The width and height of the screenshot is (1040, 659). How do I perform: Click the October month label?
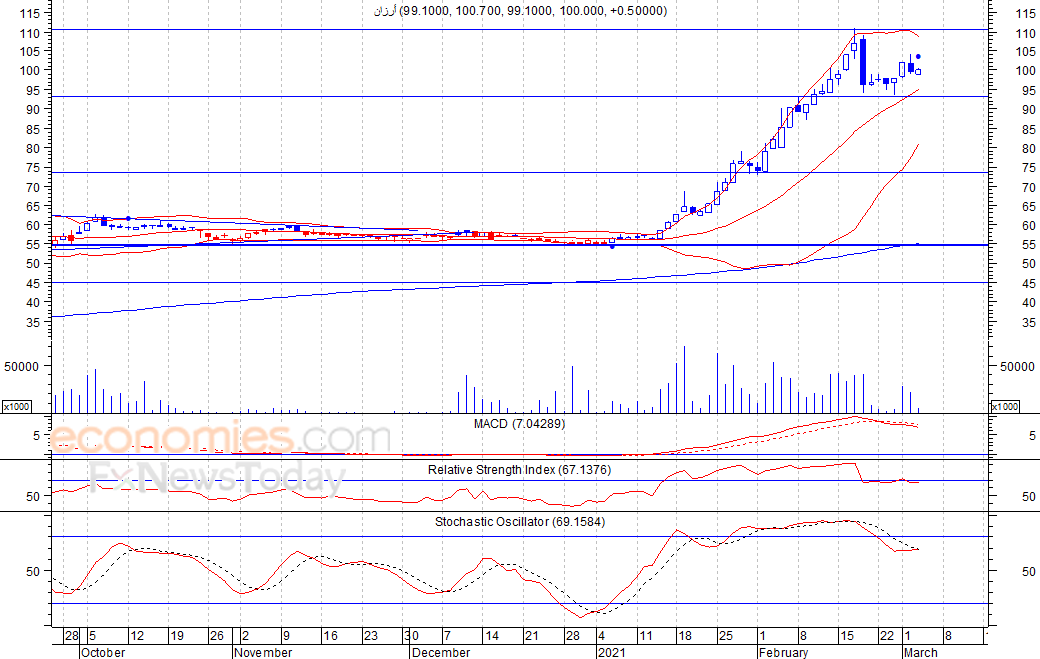(x=103, y=652)
